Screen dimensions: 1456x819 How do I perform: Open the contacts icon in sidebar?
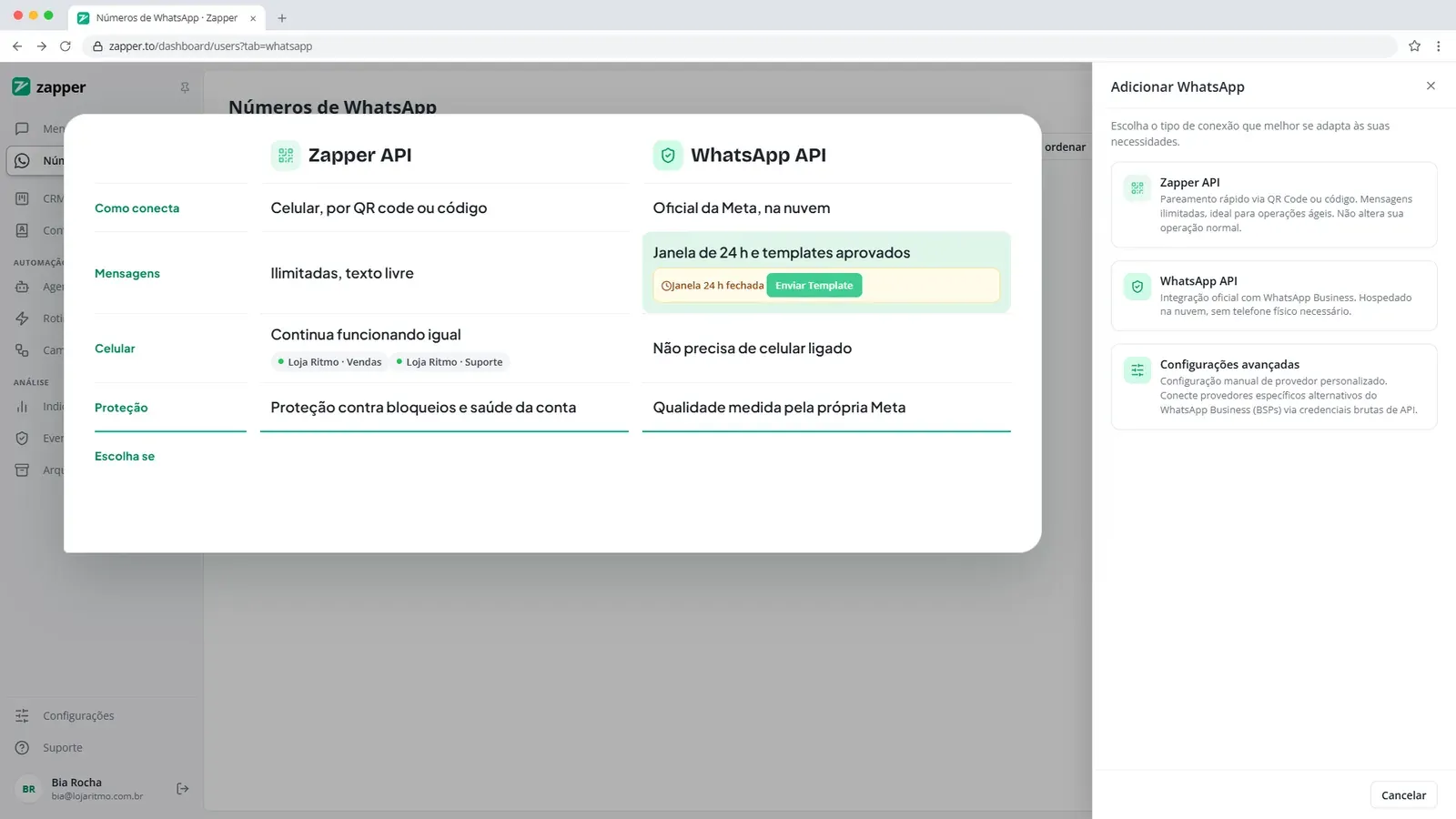pos(22,230)
